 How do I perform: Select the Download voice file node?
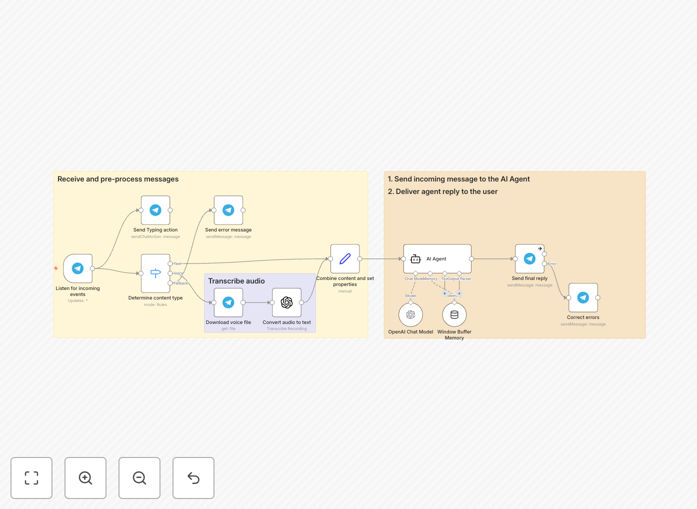[228, 302]
